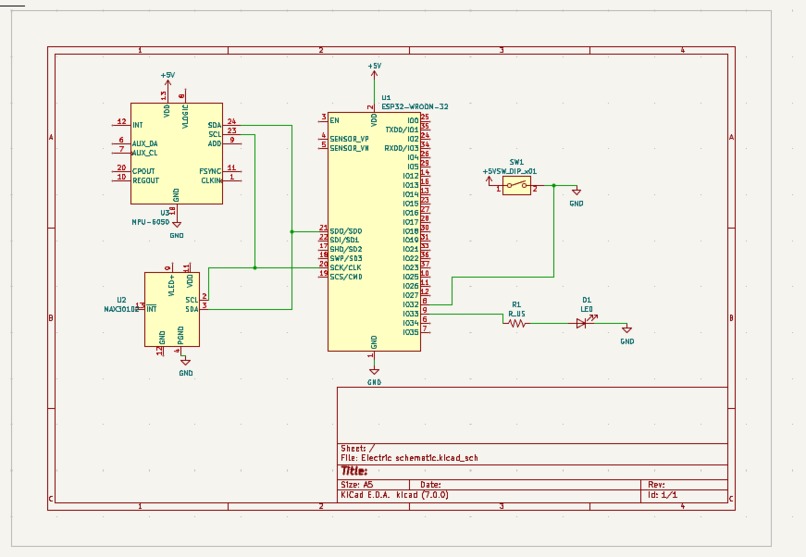Click the Title: field in title block
The width and height of the screenshot is (806, 557).
pos(354,471)
